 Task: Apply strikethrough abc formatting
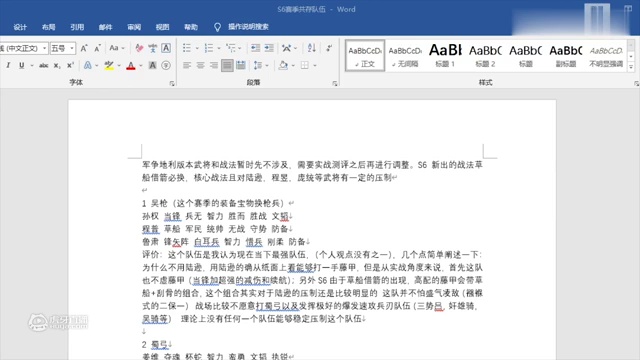point(44,65)
